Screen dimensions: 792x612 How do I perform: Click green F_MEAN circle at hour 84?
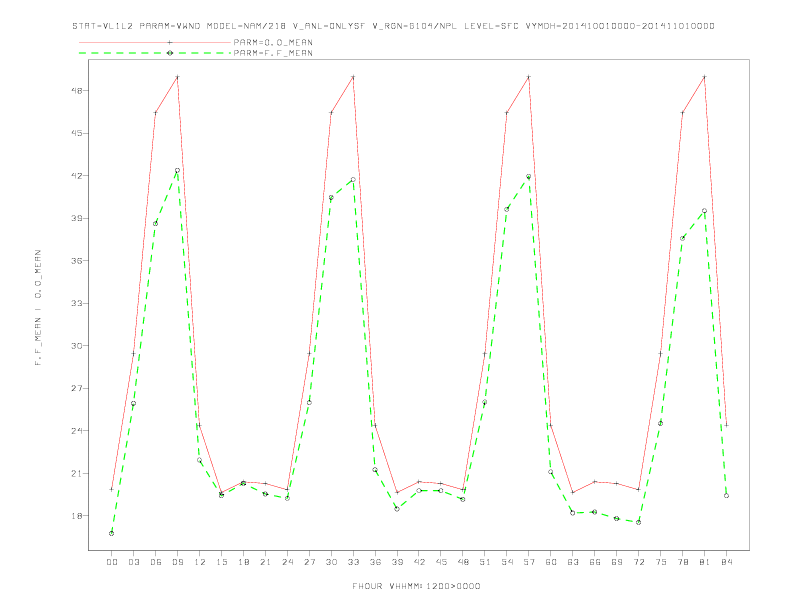point(727,496)
